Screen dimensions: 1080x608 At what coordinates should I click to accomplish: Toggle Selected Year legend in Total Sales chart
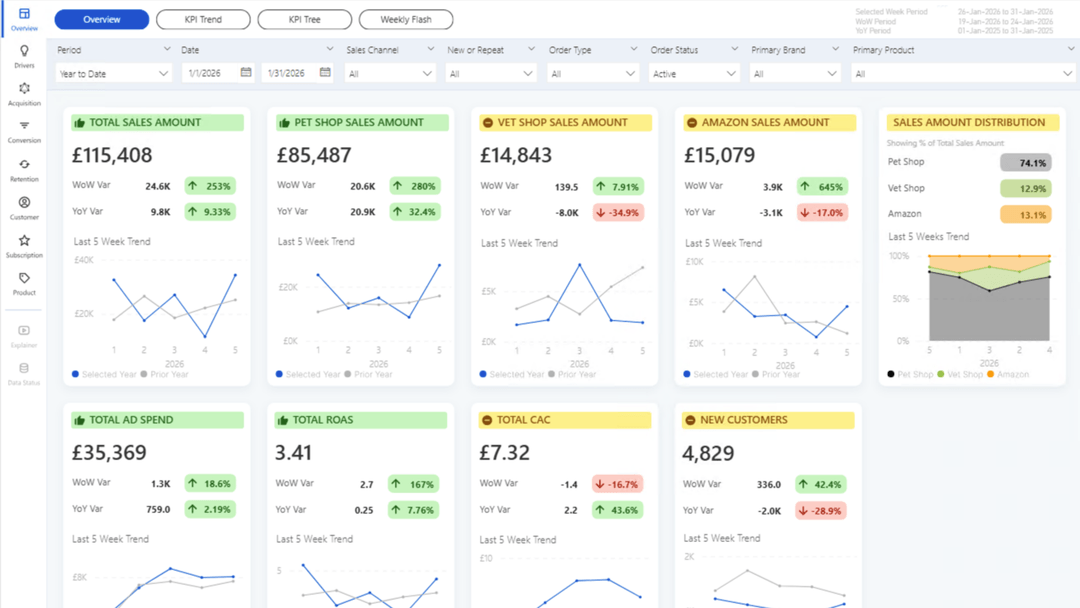(x=104, y=374)
